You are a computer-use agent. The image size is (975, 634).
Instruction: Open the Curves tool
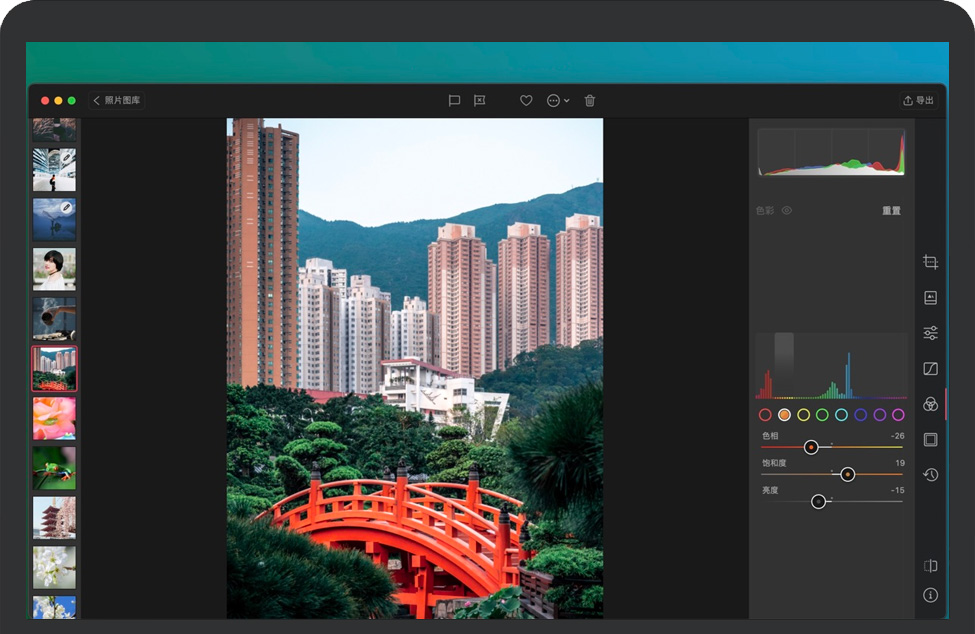tap(930, 369)
